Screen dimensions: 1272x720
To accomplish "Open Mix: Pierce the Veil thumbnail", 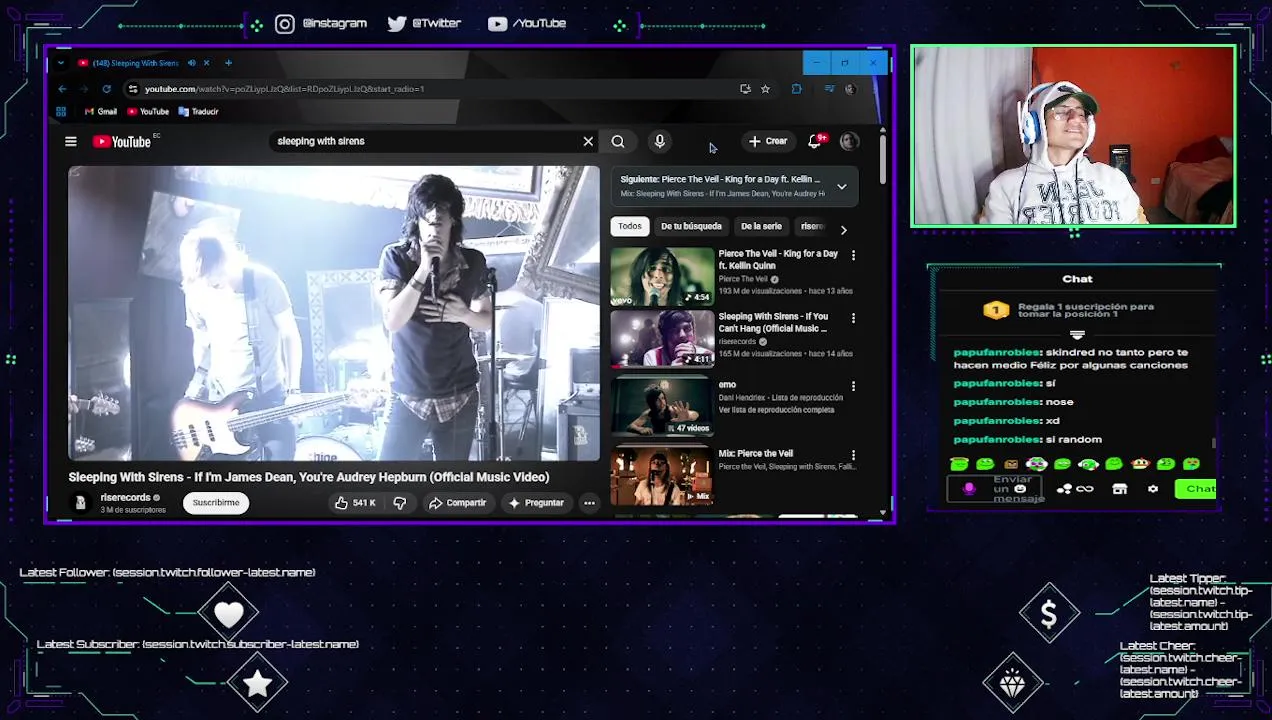I will coord(662,476).
